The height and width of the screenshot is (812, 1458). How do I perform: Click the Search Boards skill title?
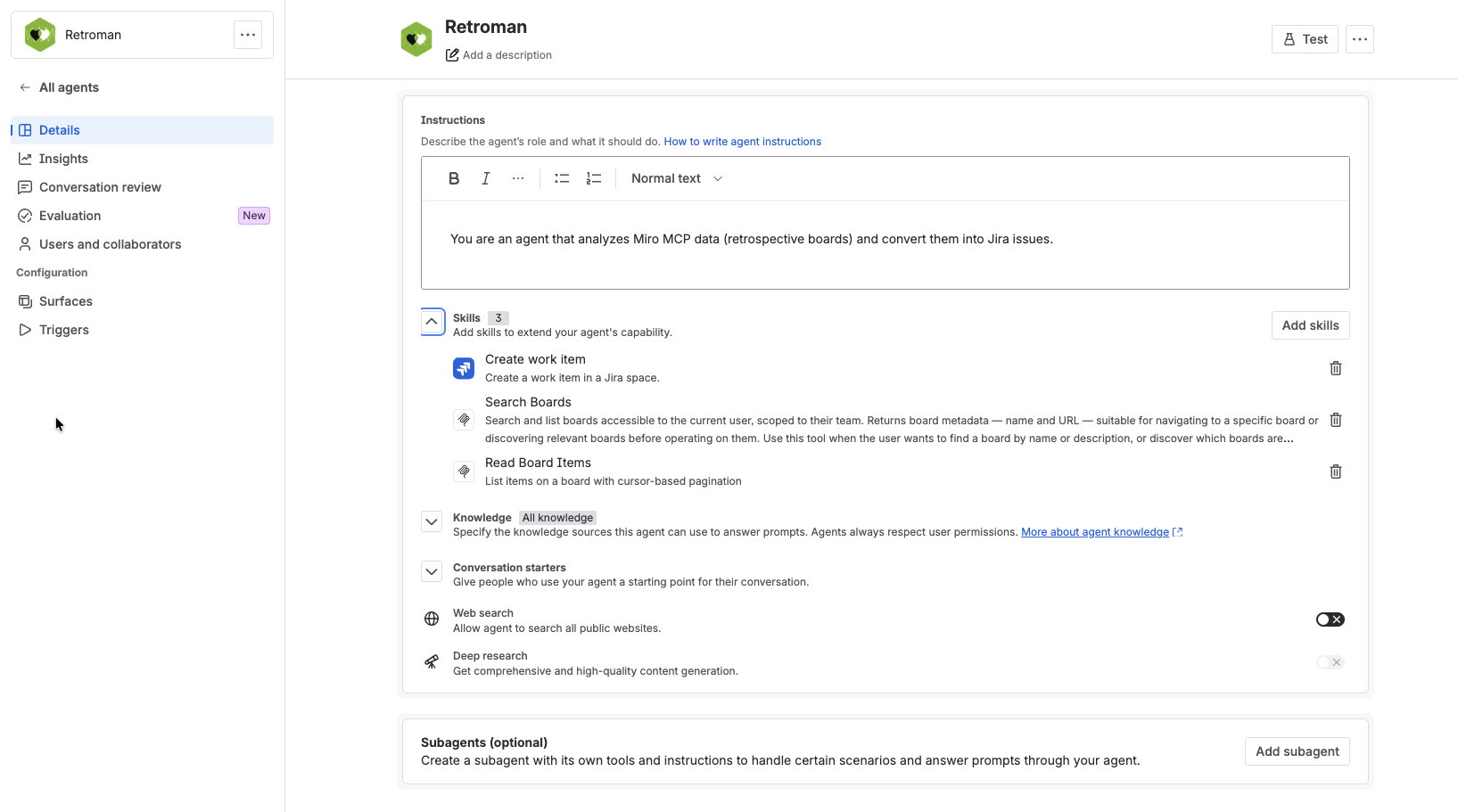528,402
